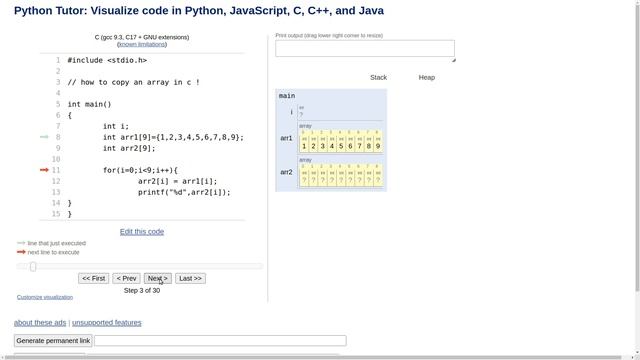Click the execution step slider handle
640x360 pixels.
point(33,267)
